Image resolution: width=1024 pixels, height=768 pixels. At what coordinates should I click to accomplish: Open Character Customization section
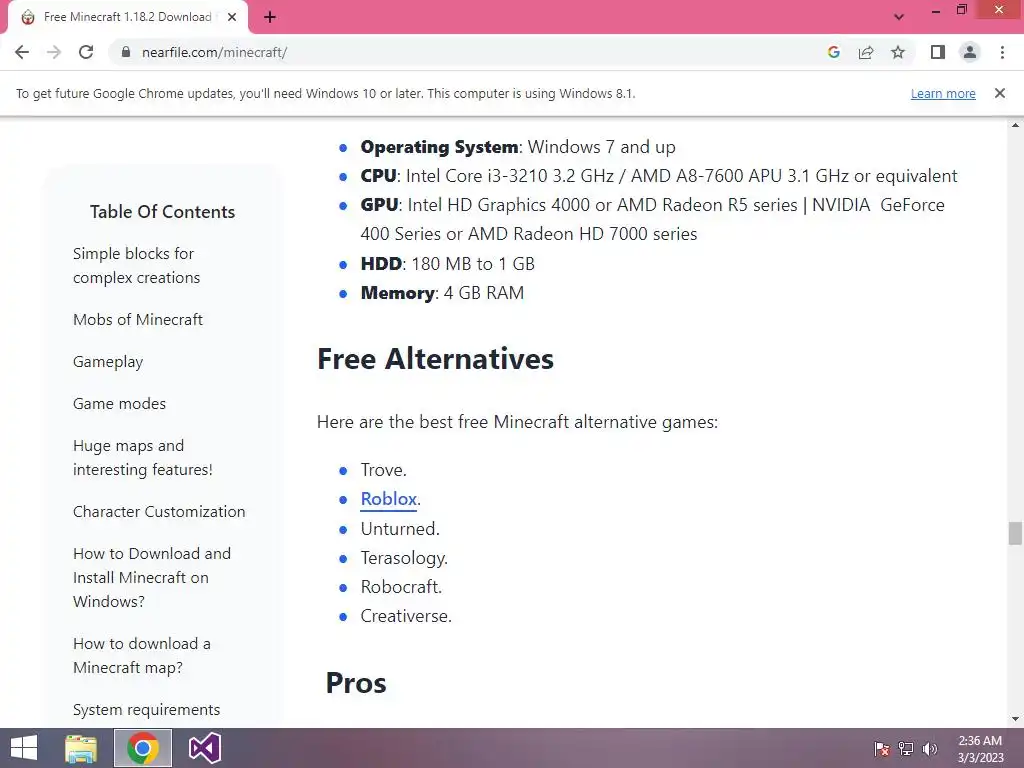159,511
